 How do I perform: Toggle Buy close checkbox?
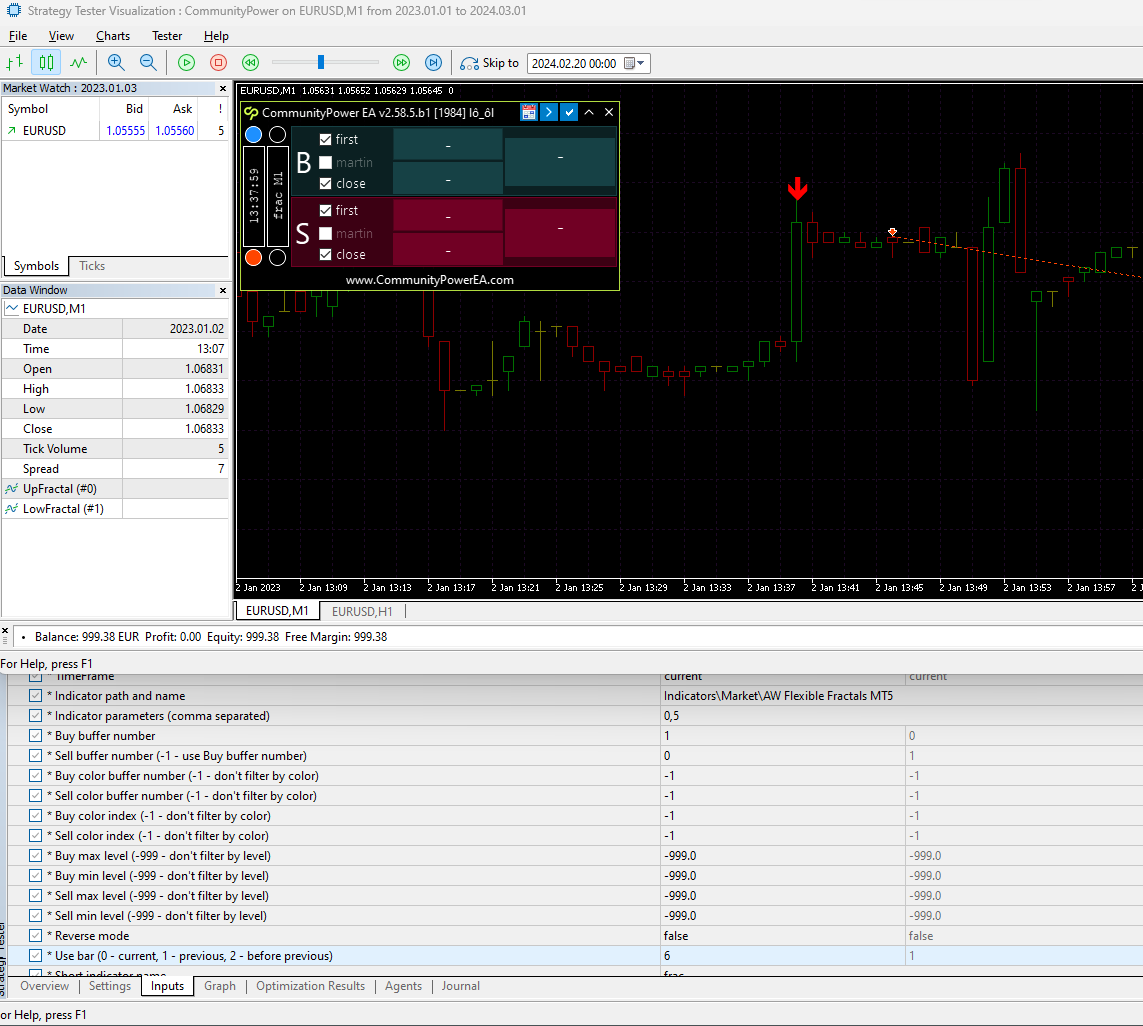(326, 184)
